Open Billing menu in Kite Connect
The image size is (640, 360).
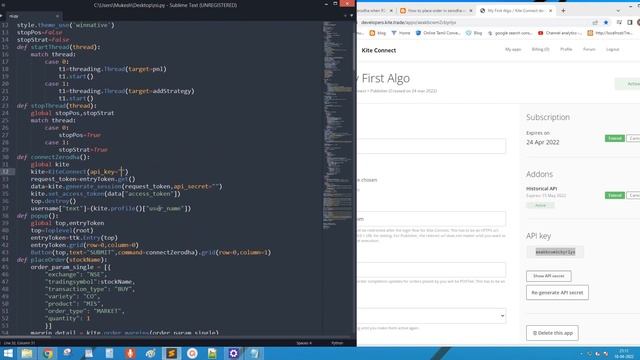(x=540, y=49)
